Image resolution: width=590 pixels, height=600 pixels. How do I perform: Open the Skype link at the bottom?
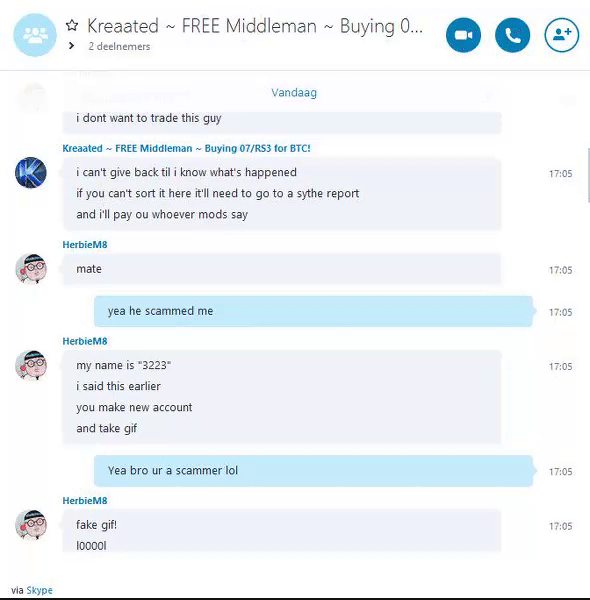[39, 590]
